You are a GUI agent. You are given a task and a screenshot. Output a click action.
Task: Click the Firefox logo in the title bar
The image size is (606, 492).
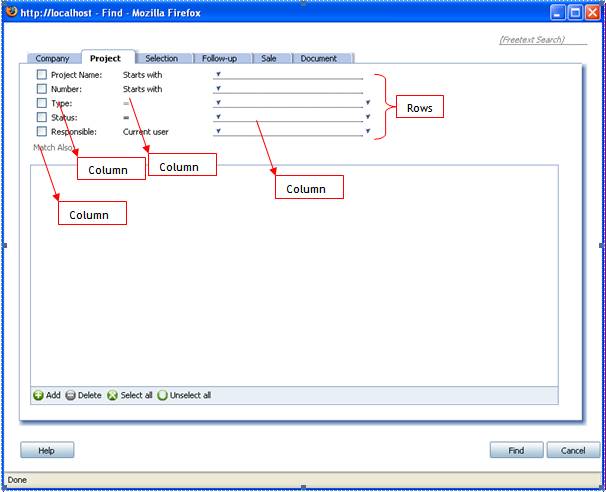pyautogui.click(x=12, y=12)
